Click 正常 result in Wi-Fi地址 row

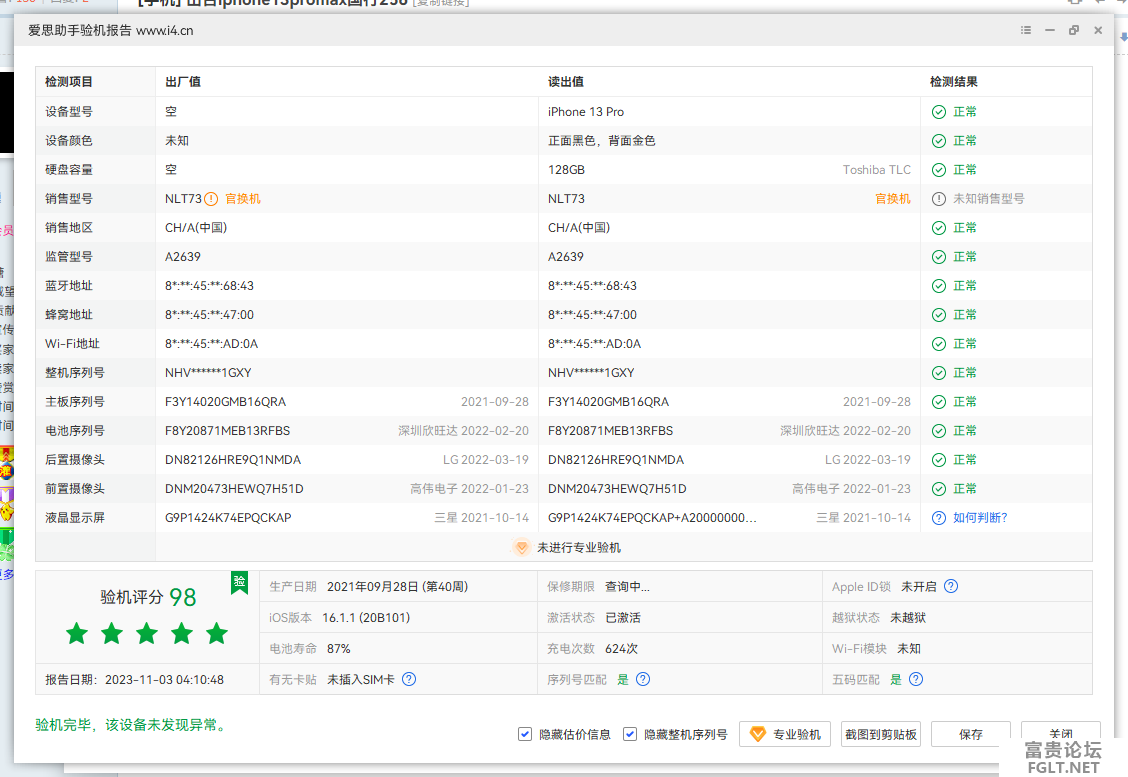965,344
